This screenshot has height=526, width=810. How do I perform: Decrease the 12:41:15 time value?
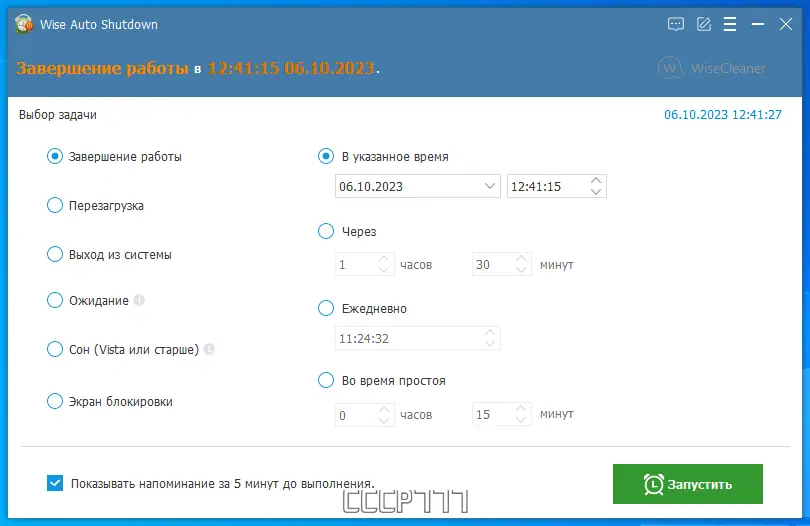click(596, 192)
